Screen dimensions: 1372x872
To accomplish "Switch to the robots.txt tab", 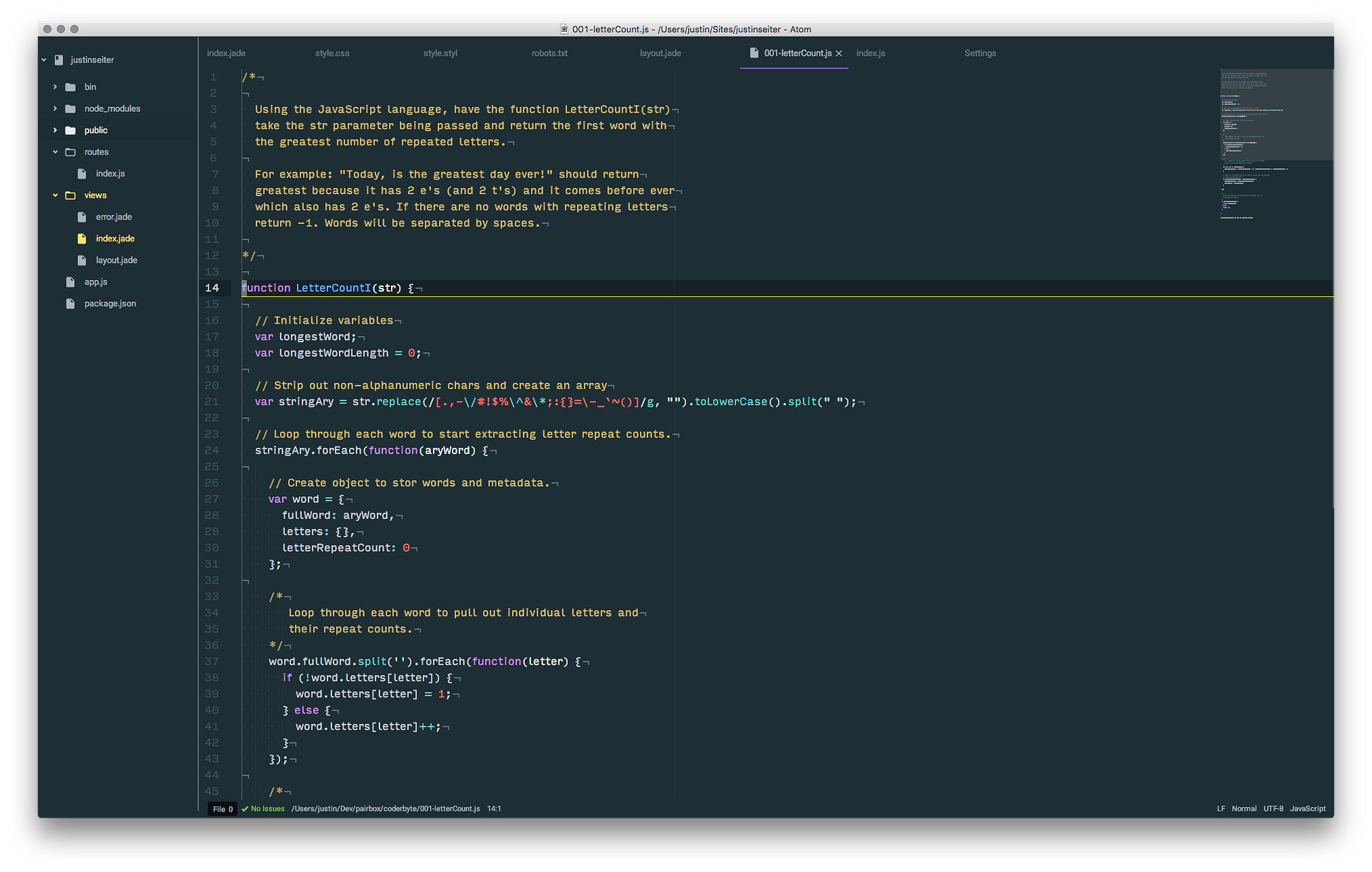I will click(x=549, y=54).
